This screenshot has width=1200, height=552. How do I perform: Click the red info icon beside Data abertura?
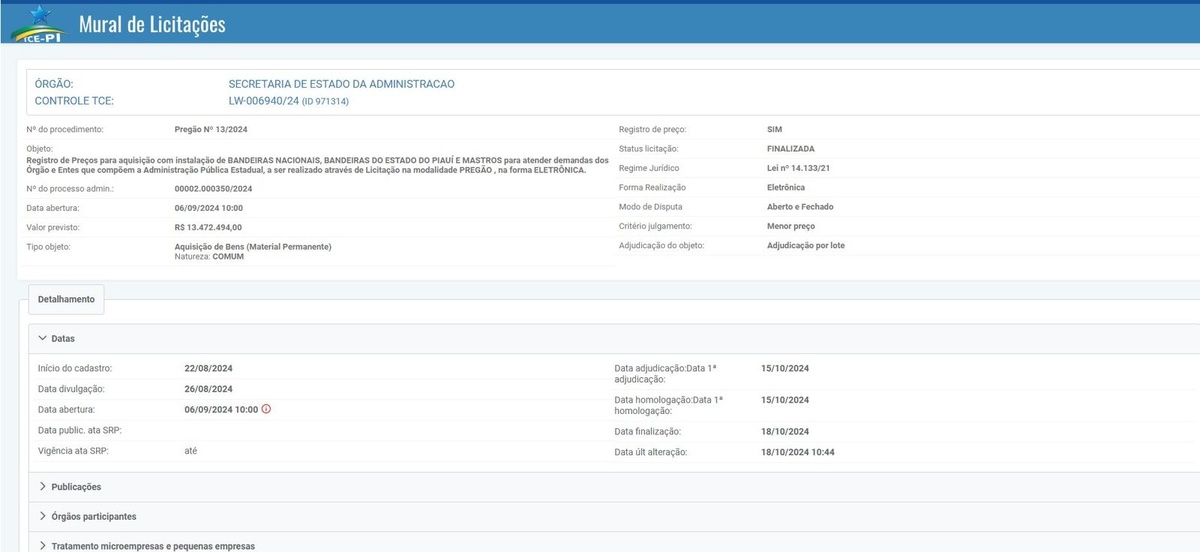(x=266, y=409)
